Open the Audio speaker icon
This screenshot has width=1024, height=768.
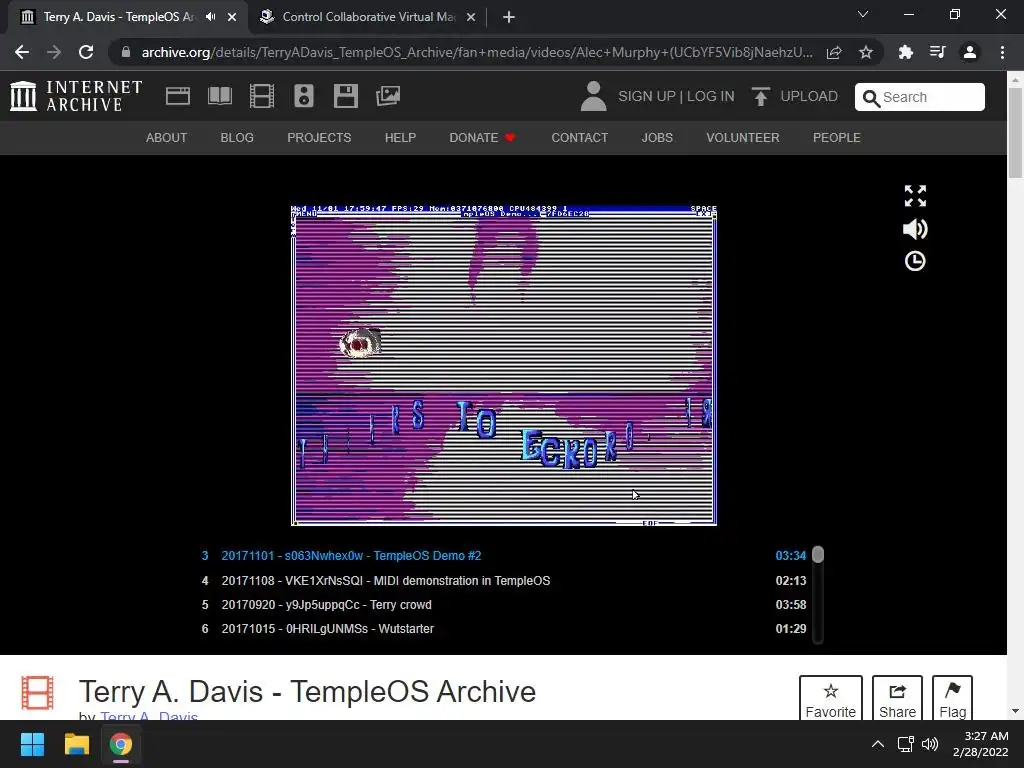304,96
